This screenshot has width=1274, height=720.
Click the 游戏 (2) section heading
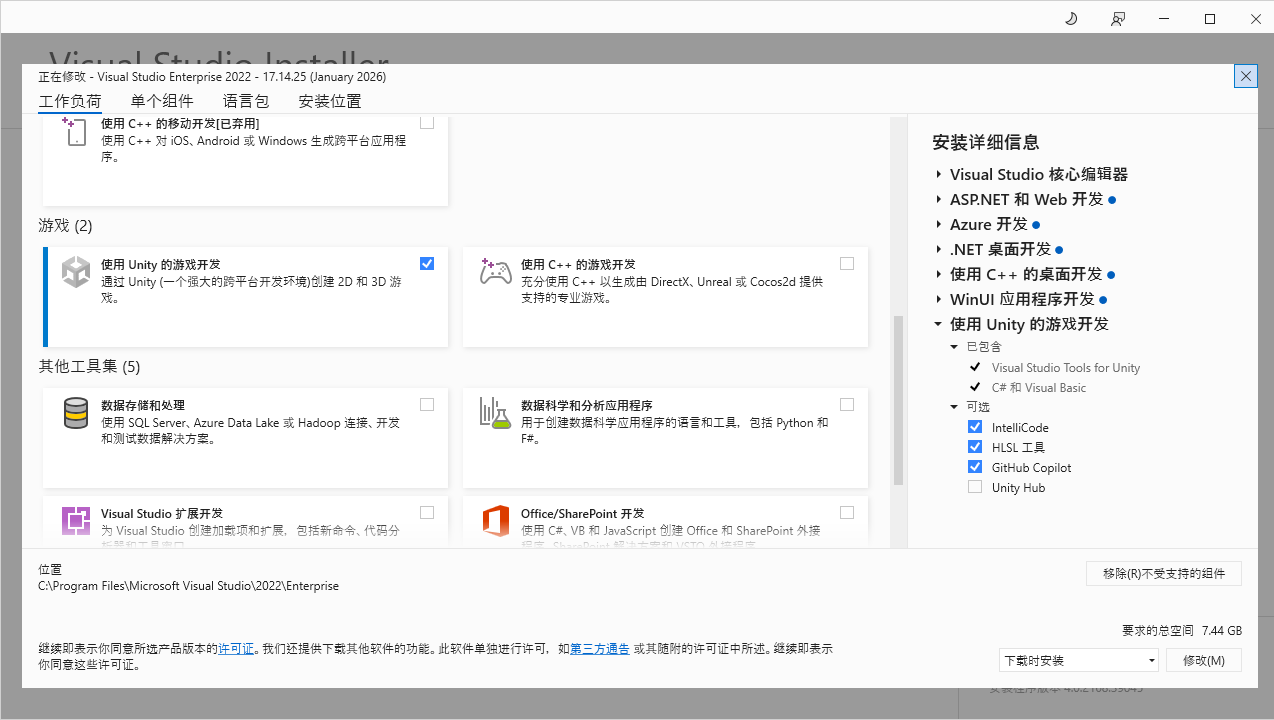click(65, 226)
